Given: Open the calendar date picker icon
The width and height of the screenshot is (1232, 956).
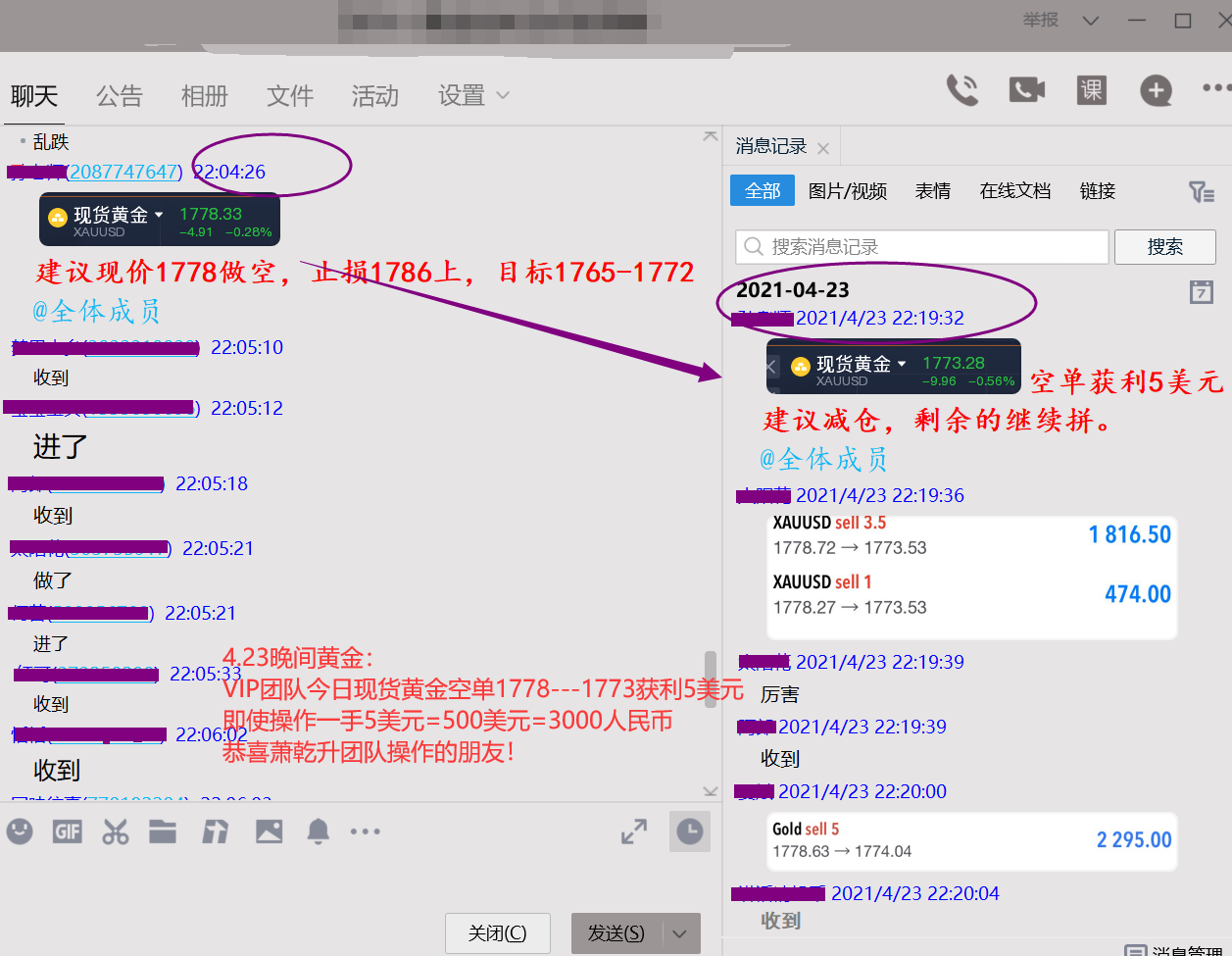Looking at the screenshot, I should coord(1201,291).
